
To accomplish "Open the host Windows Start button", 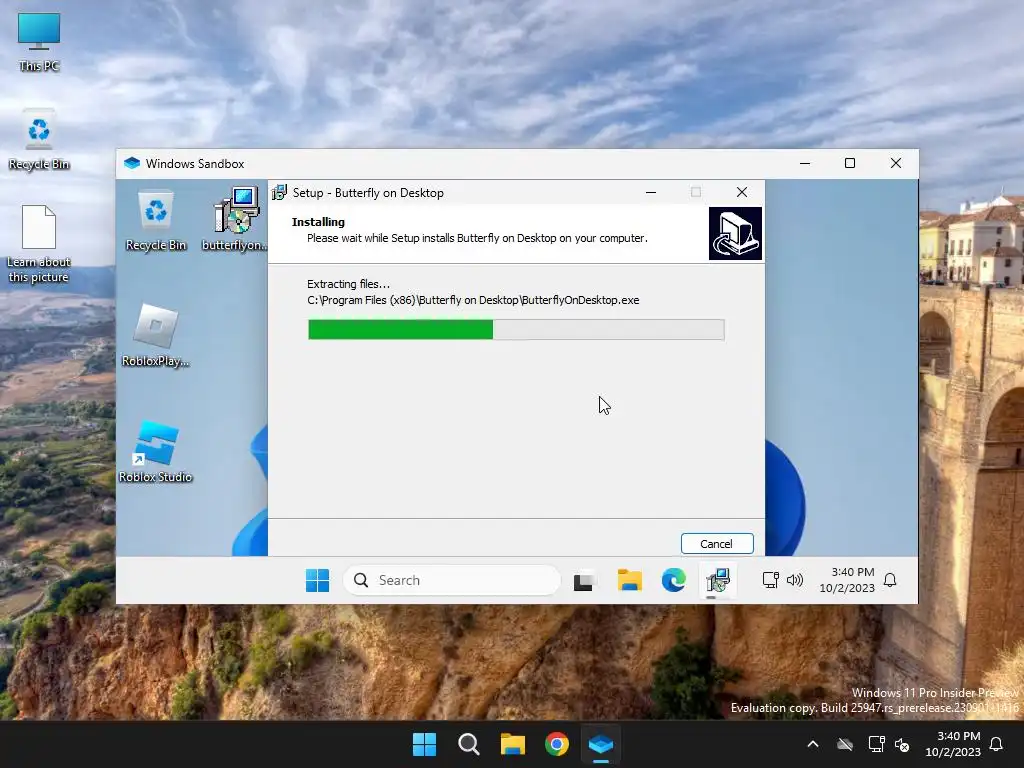I will [x=424, y=744].
